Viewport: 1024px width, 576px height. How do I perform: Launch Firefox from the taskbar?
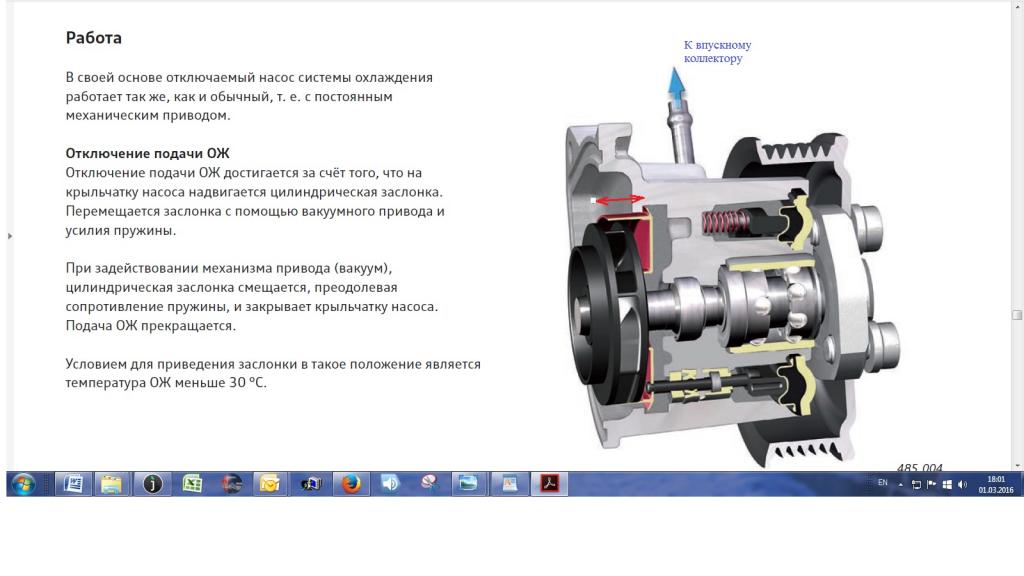tap(351, 484)
